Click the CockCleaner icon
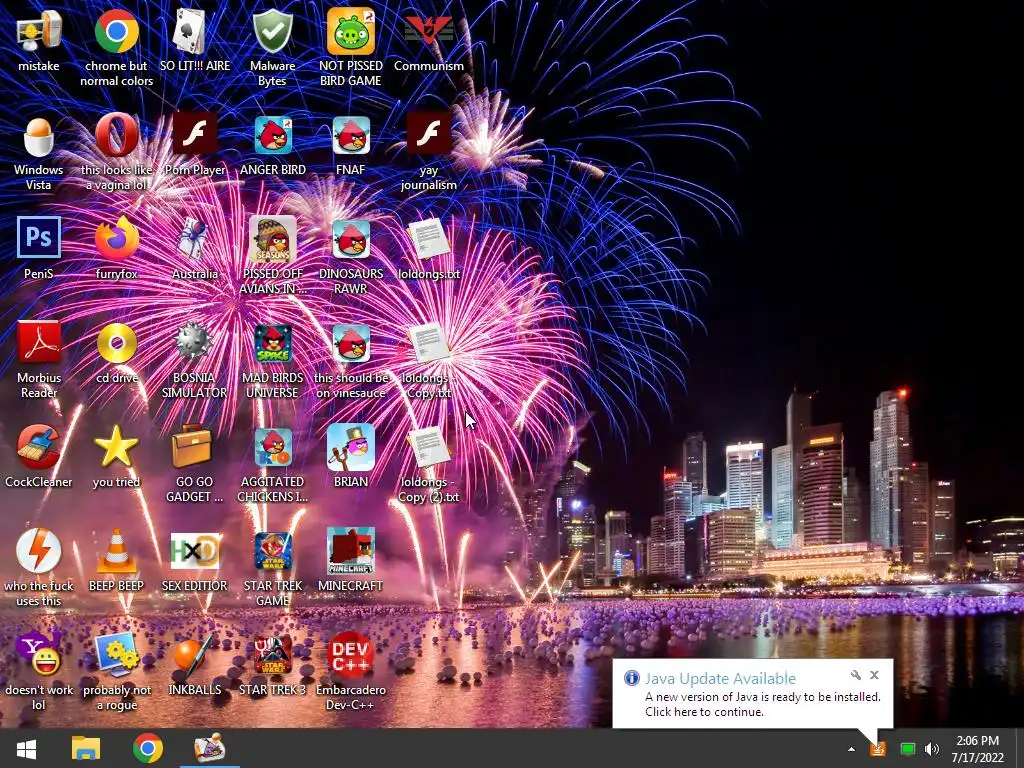The width and height of the screenshot is (1024, 768). click(x=39, y=447)
